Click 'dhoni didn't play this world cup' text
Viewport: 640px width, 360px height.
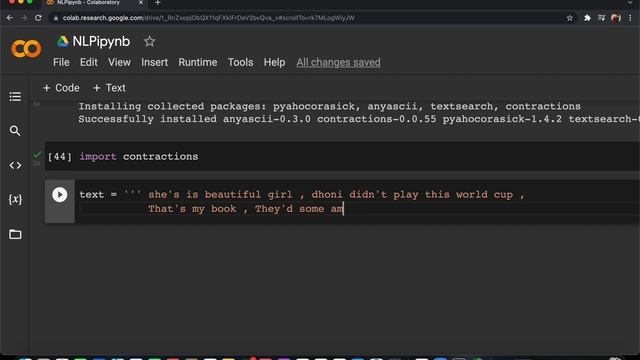[x=412, y=195]
